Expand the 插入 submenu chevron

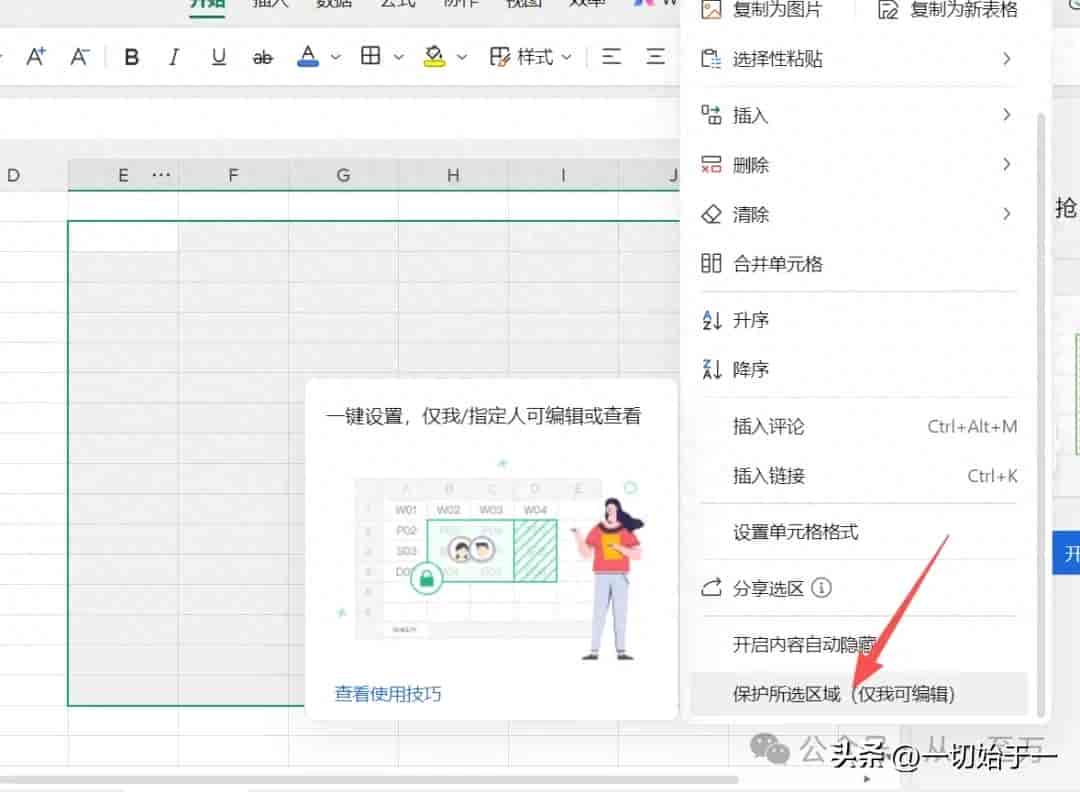[1007, 114]
